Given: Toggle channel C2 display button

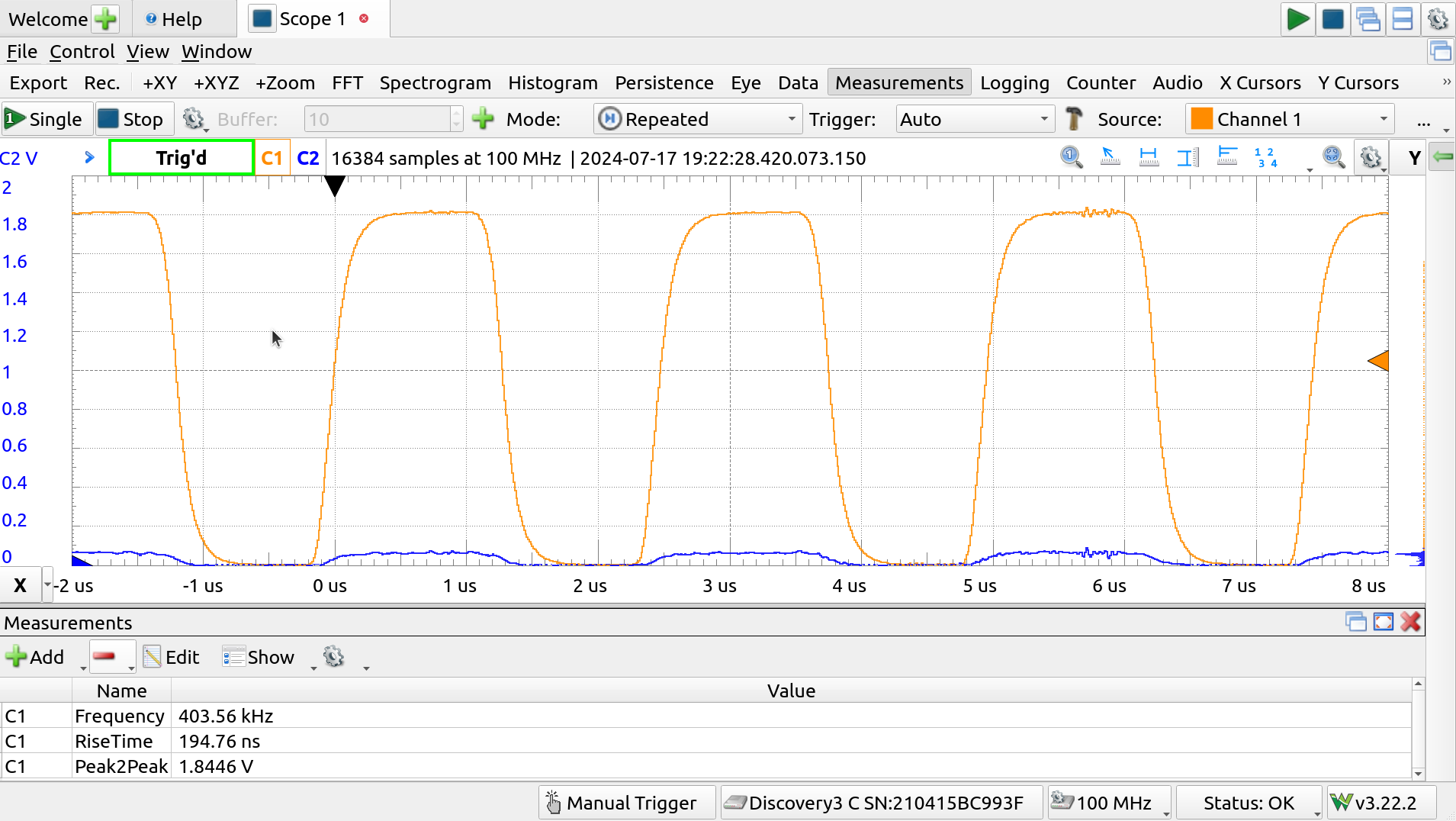Looking at the screenshot, I should tap(307, 158).
